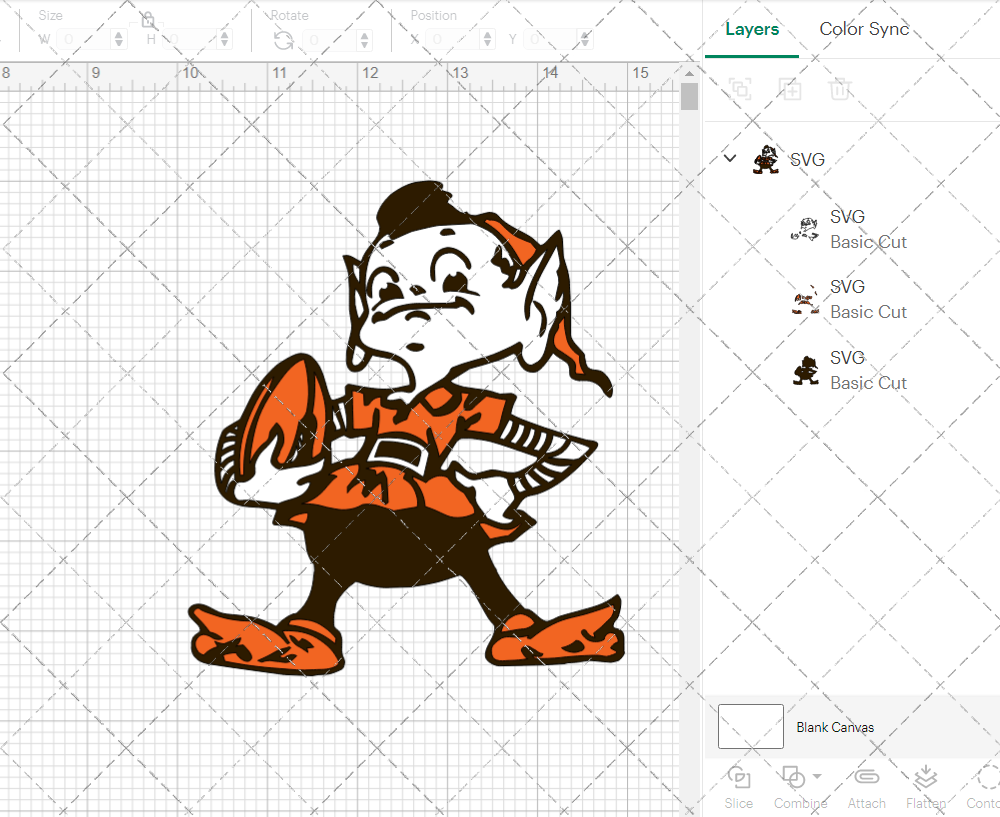The image size is (1000, 817).
Task: Click the Width stepper arrows
Action: click(119, 40)
